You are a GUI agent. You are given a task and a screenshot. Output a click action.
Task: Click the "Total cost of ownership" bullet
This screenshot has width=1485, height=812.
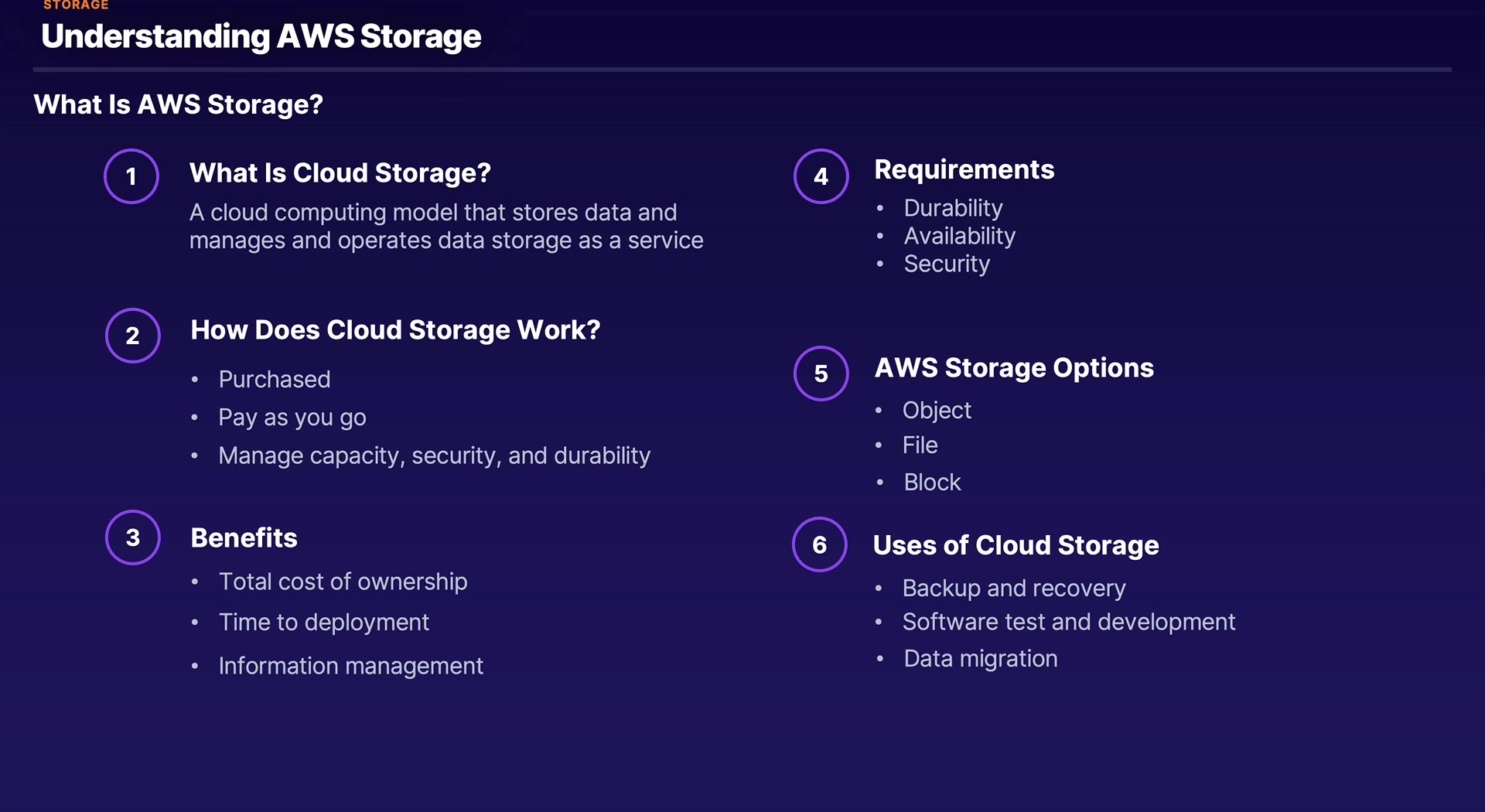pyautogui.click(x=343, y=582)
